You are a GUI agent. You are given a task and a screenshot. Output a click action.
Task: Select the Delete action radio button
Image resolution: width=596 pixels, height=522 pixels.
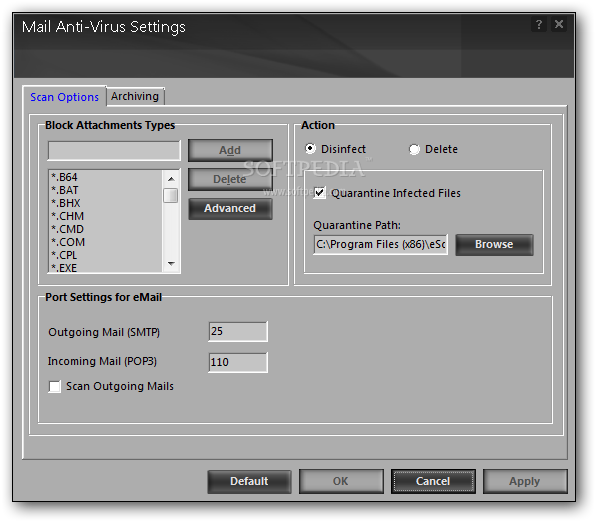click(414, 149)
